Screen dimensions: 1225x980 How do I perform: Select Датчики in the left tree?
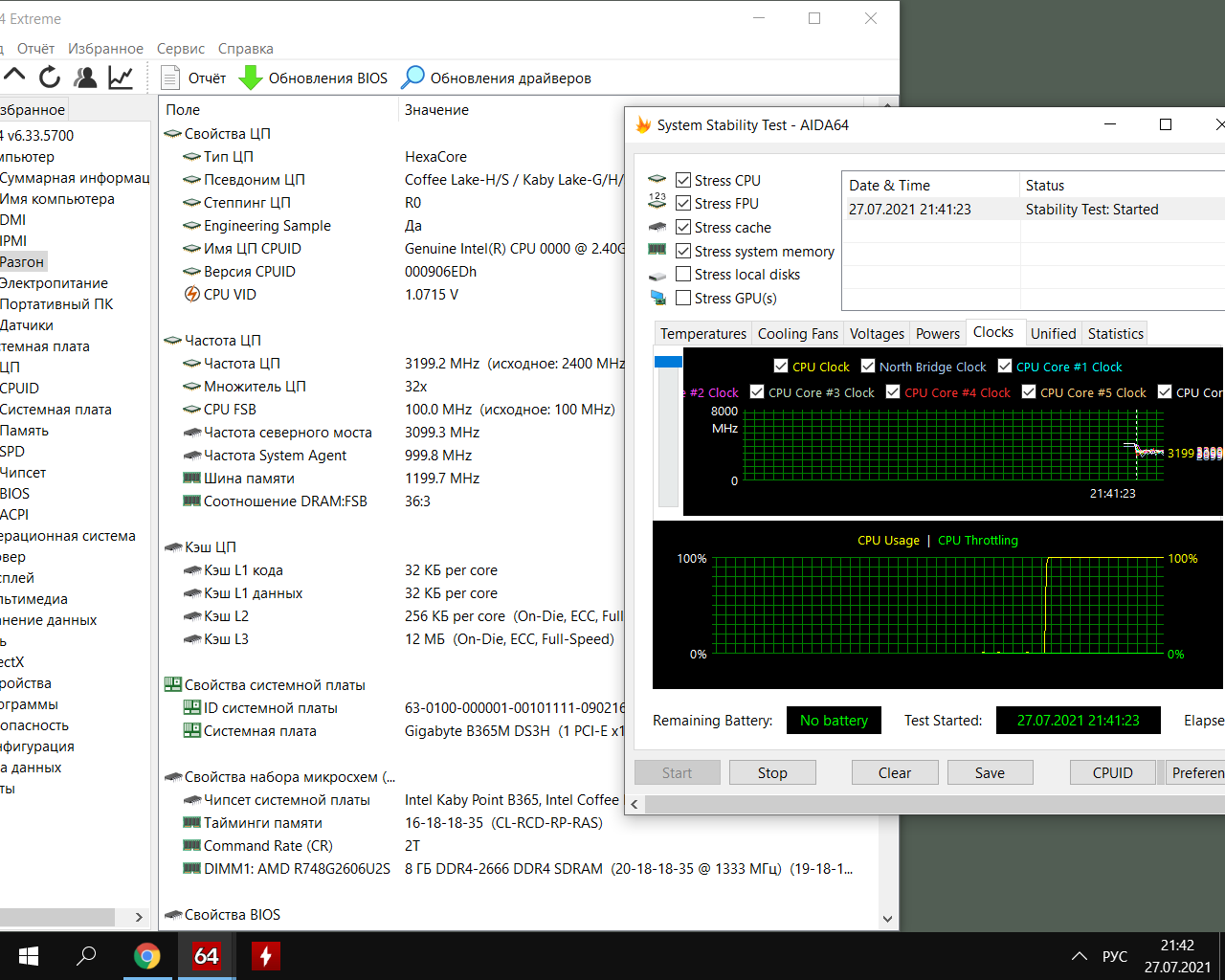27,325
